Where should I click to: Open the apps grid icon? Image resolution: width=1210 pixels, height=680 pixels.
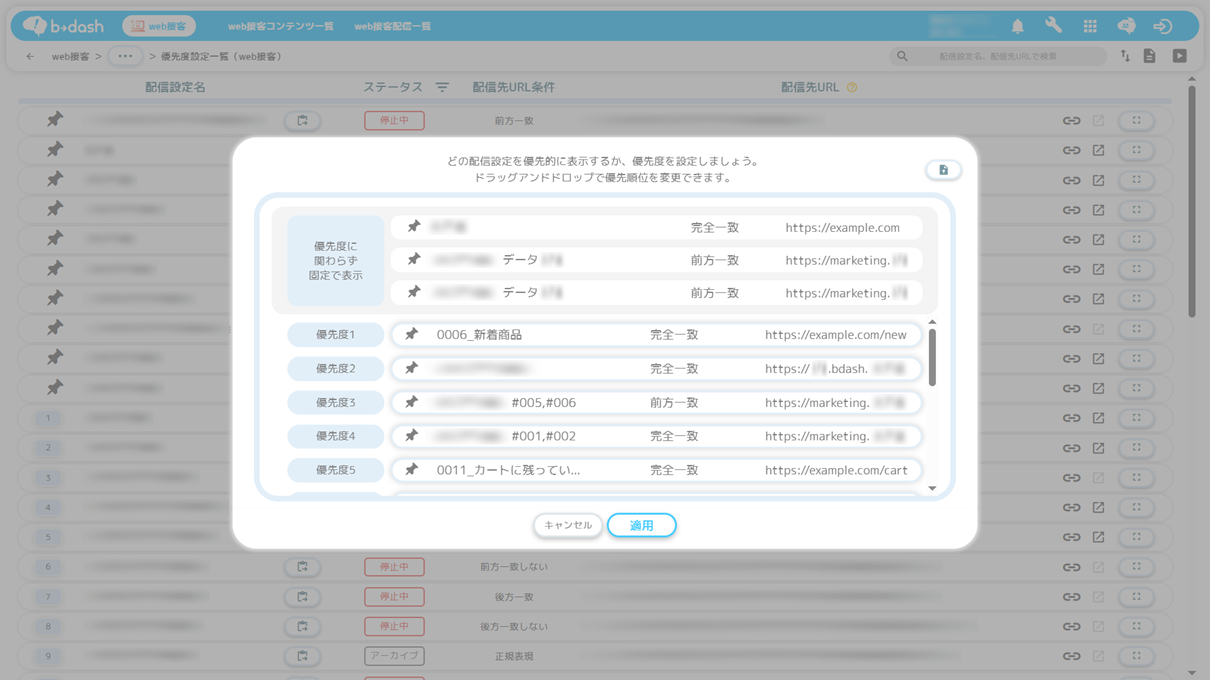click(1090, 26)
